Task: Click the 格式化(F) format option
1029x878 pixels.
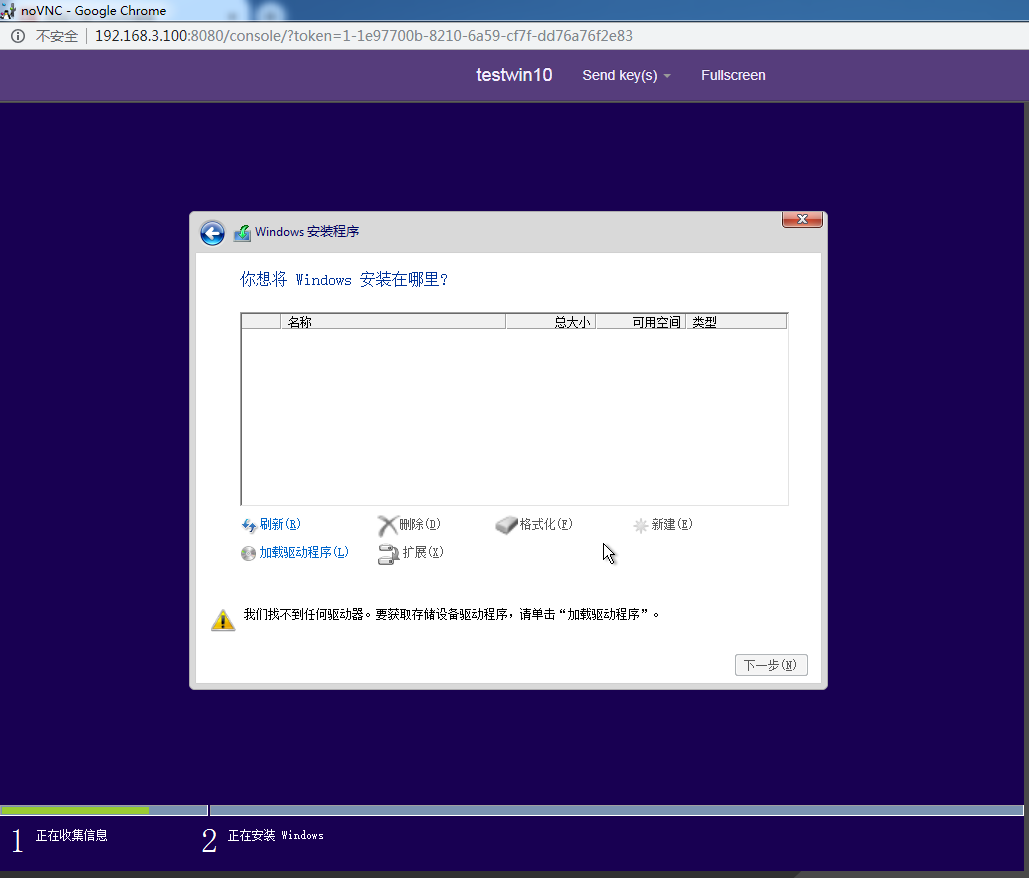Action: (x=545, y=524)
